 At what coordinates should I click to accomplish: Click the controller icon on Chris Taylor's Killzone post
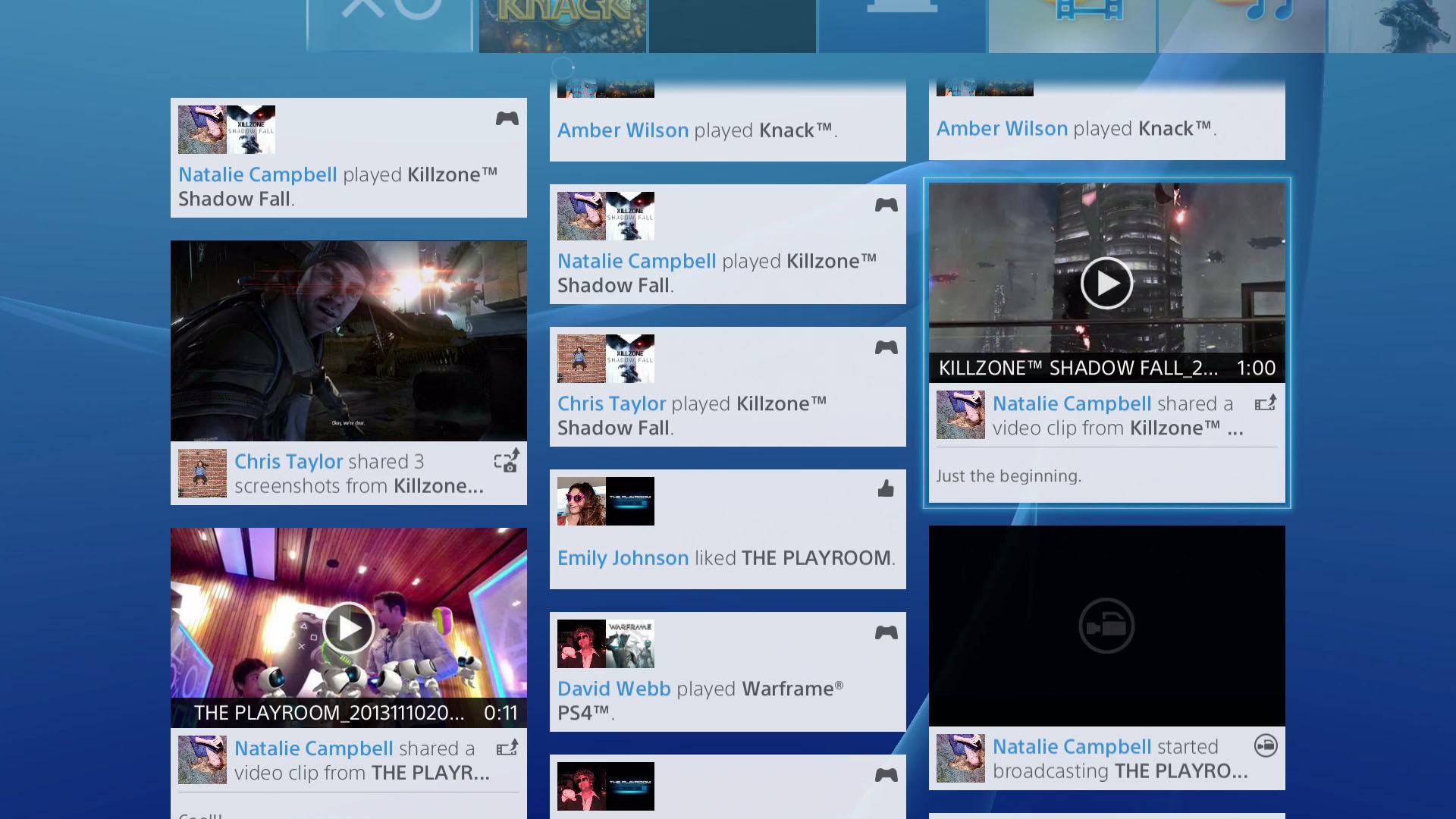886,347
